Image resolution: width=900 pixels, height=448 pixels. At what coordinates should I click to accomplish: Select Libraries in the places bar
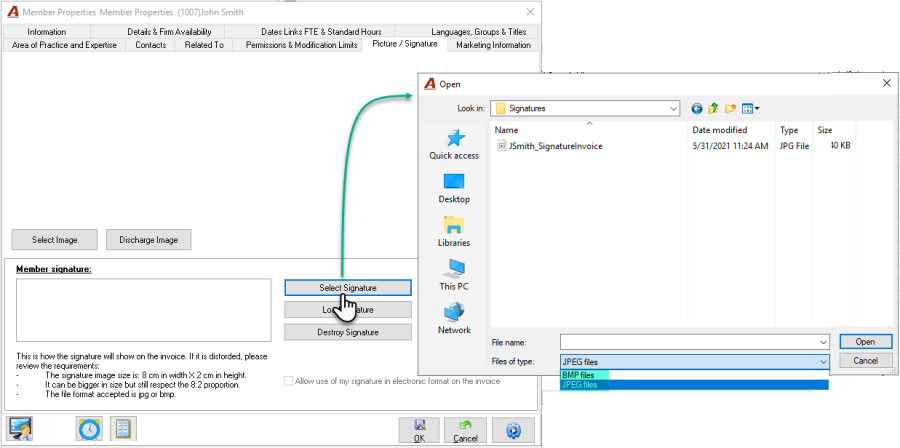pos(454,232)
